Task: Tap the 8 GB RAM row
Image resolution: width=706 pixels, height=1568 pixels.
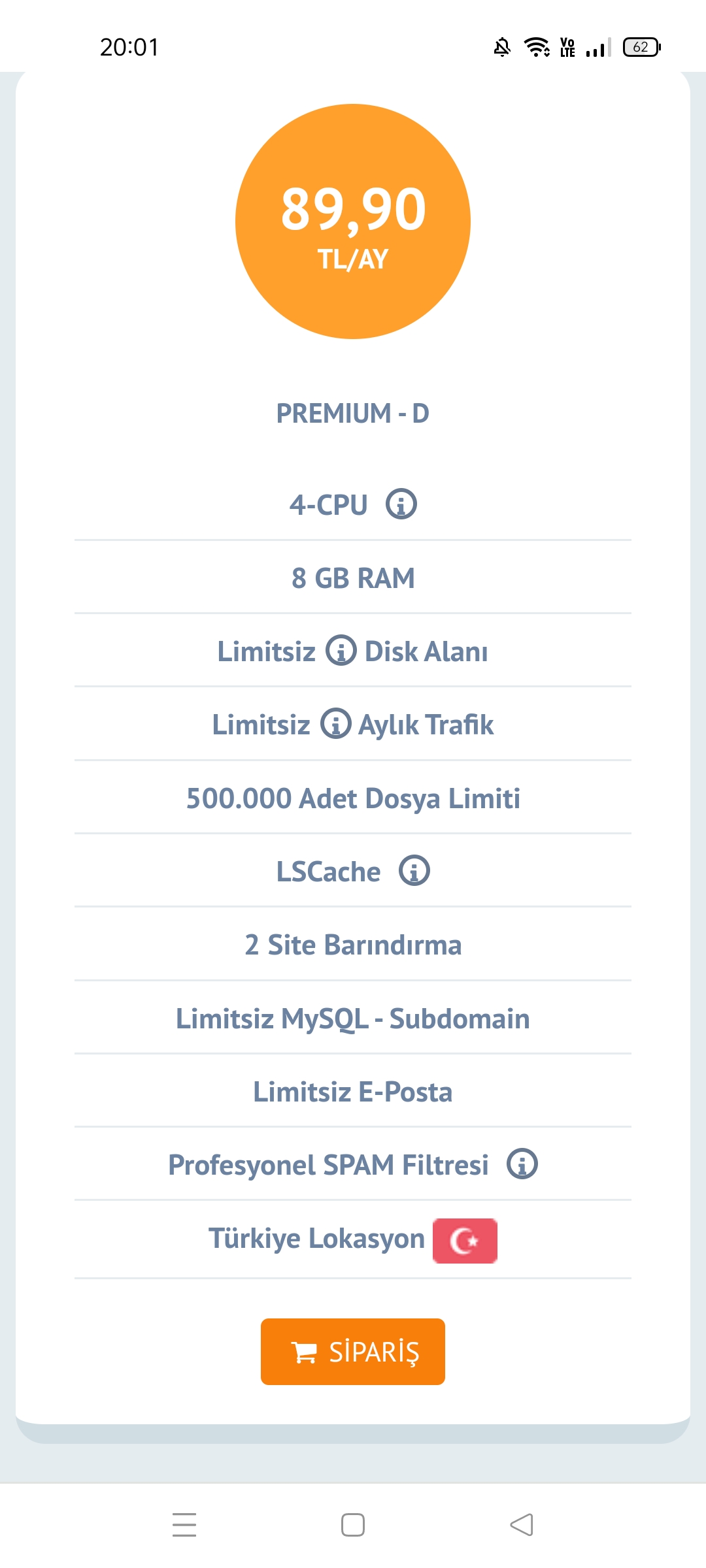Action: tap(353, 578)
